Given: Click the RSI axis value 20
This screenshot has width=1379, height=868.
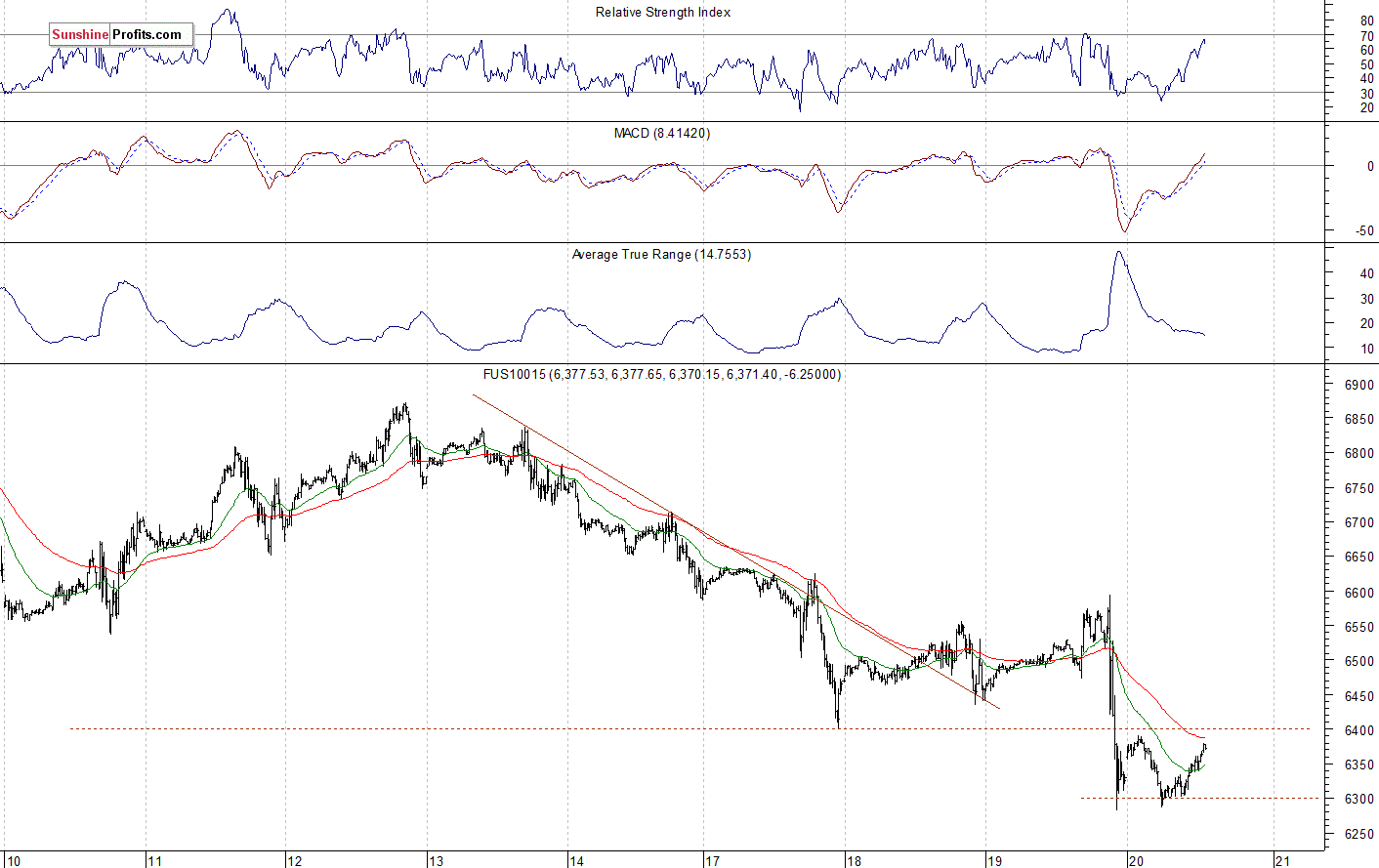Looking at the screenshot, I should click(1367, 108).
